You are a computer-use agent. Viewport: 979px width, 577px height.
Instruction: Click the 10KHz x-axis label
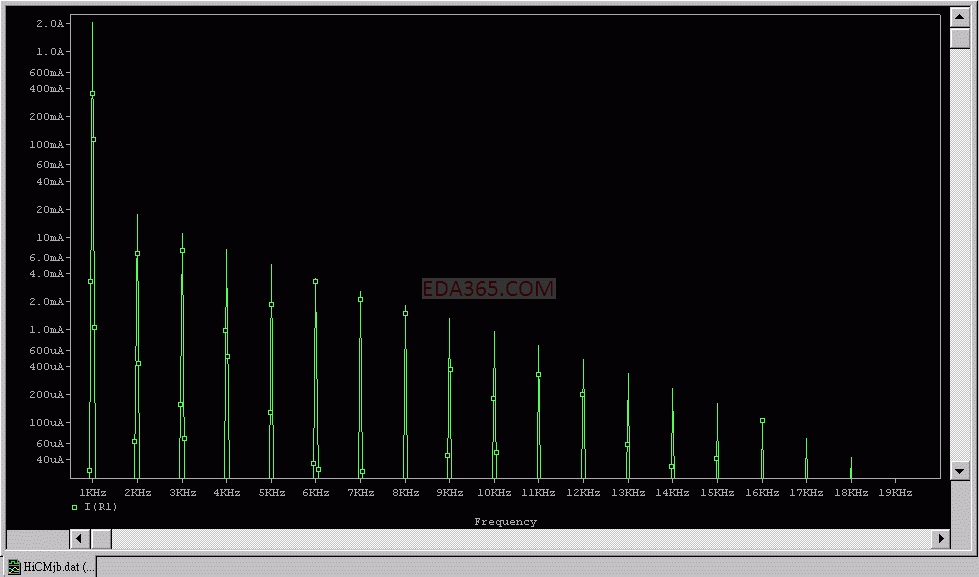(x=494, y=493)
